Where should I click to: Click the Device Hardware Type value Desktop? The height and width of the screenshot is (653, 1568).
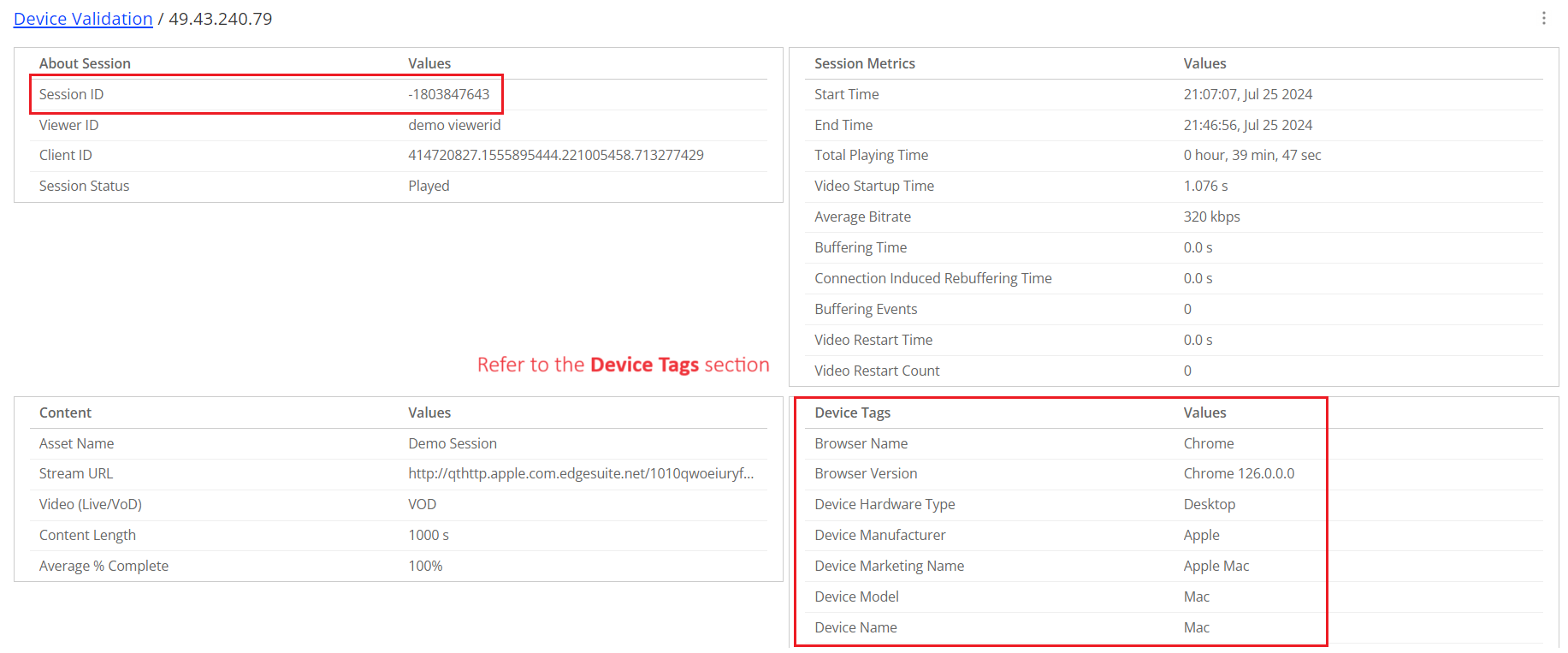tap(1209, 504)
